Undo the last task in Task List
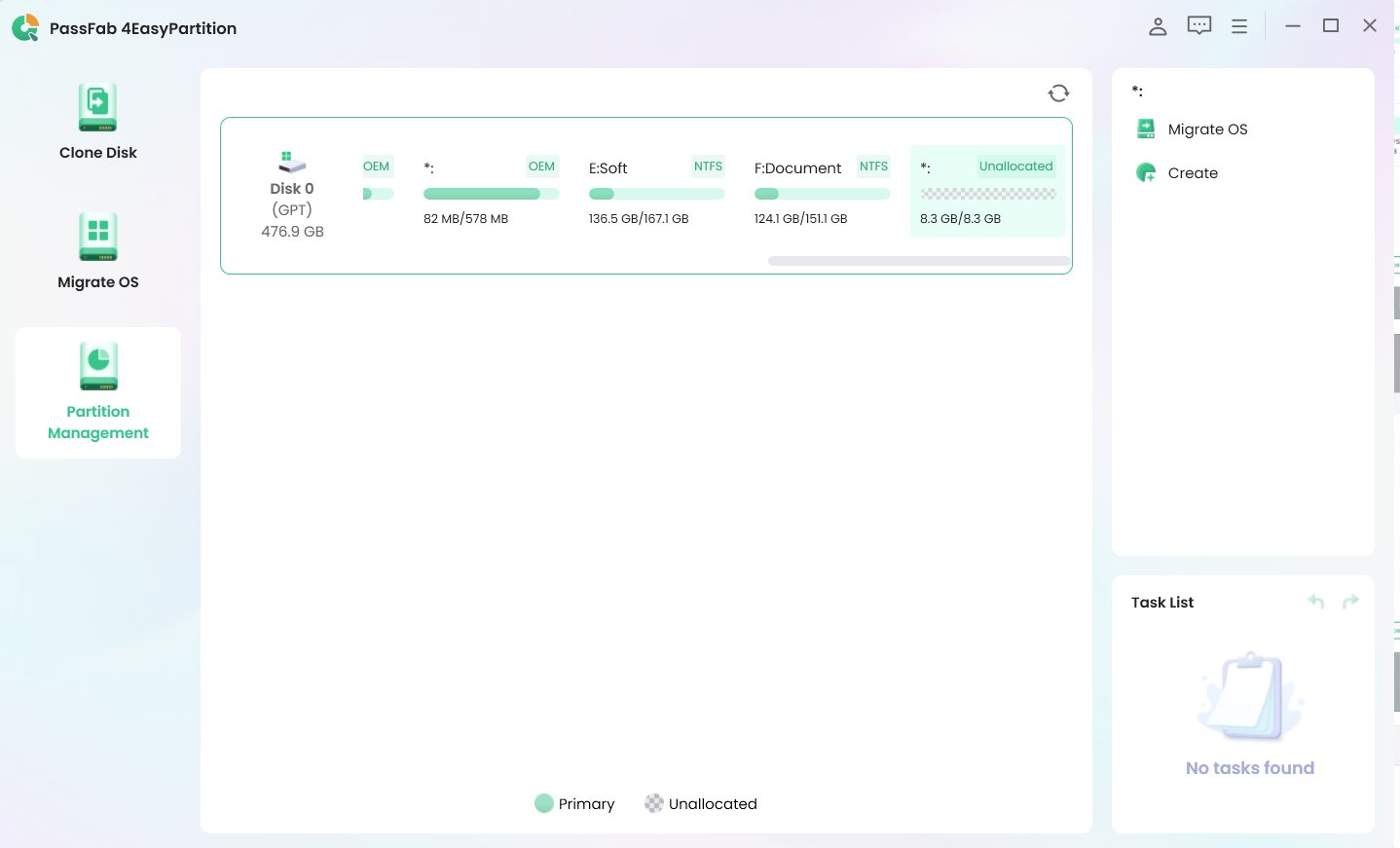The height and width of the screenshot is (848, 1400). tap(1315, 602)
